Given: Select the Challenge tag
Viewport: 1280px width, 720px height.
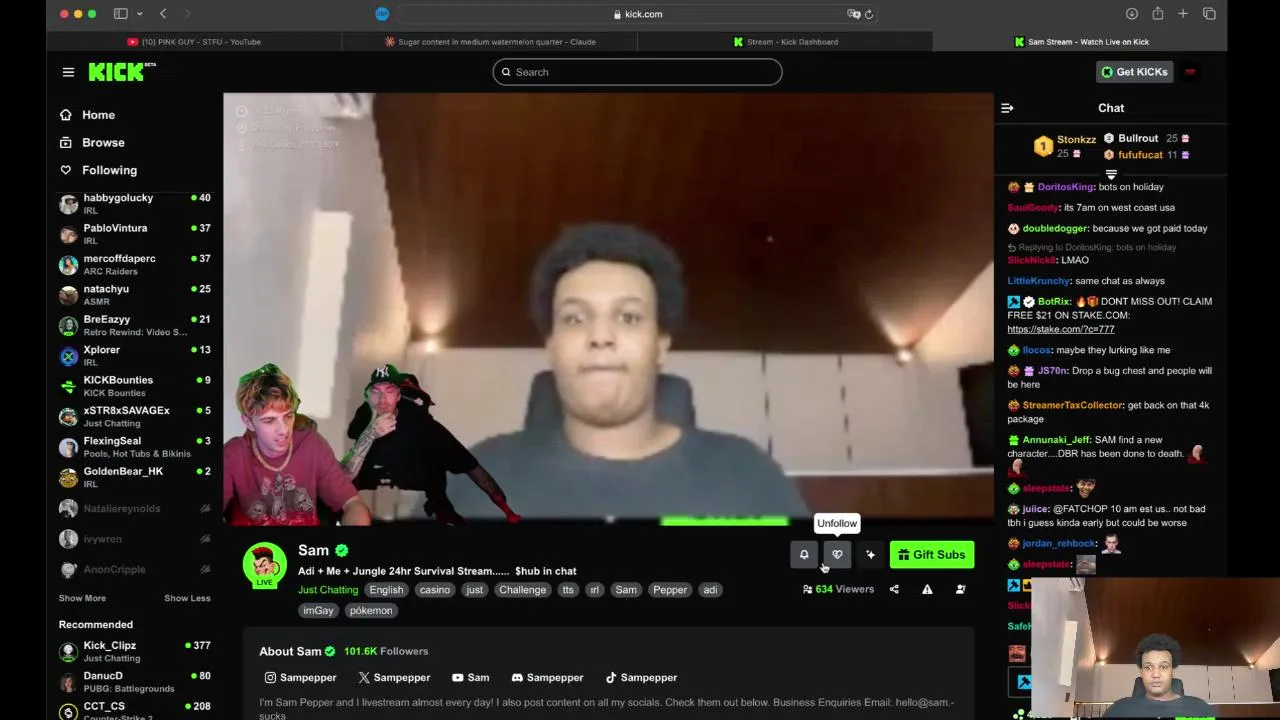Looking at the screenshot, I should point(522,590).
